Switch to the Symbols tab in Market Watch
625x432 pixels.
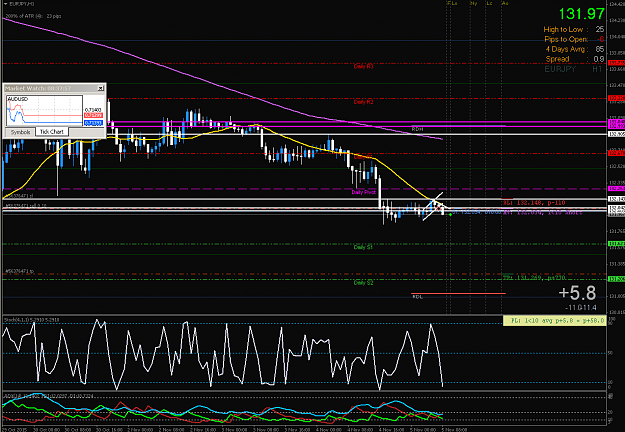(20, 132)
